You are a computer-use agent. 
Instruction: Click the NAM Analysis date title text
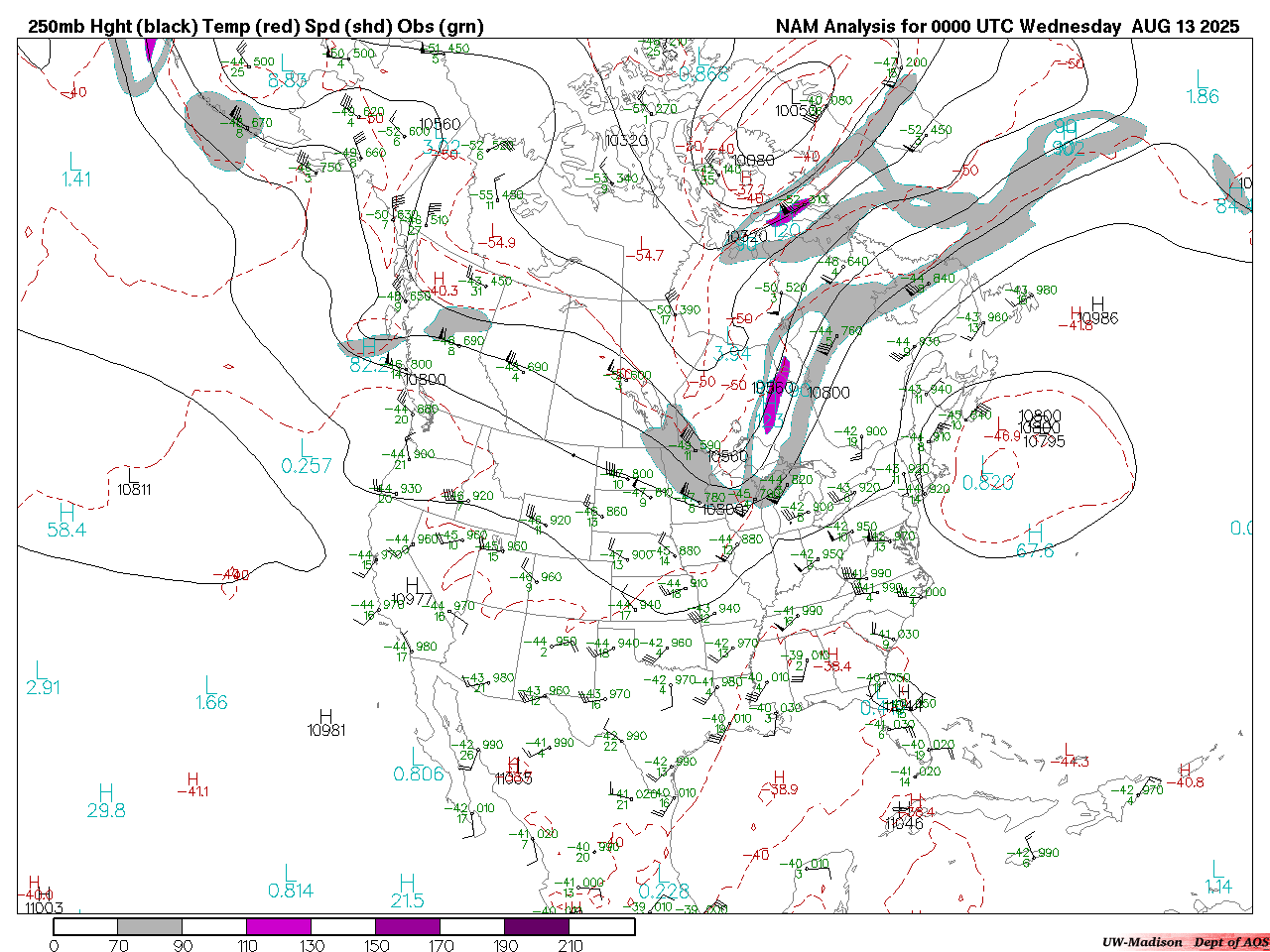(1007, 27)
